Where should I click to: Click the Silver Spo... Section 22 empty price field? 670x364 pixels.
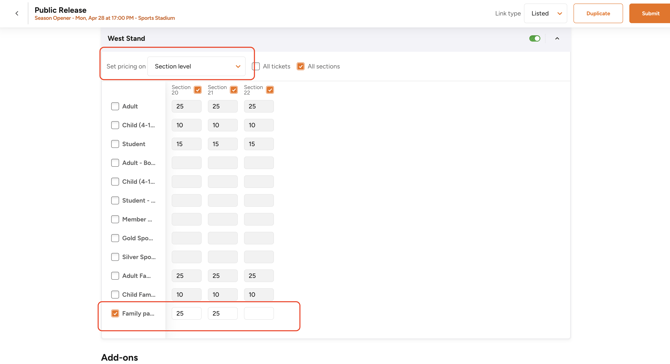coord(259,257)
